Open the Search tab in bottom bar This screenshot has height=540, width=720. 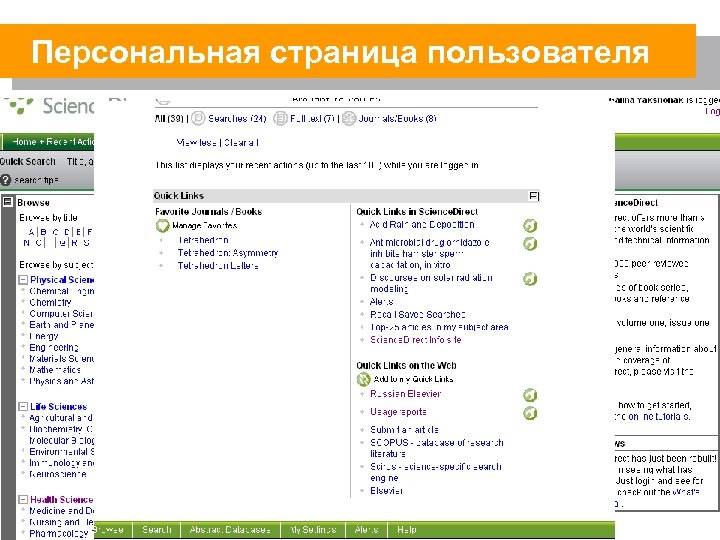[x=157, y=529]
